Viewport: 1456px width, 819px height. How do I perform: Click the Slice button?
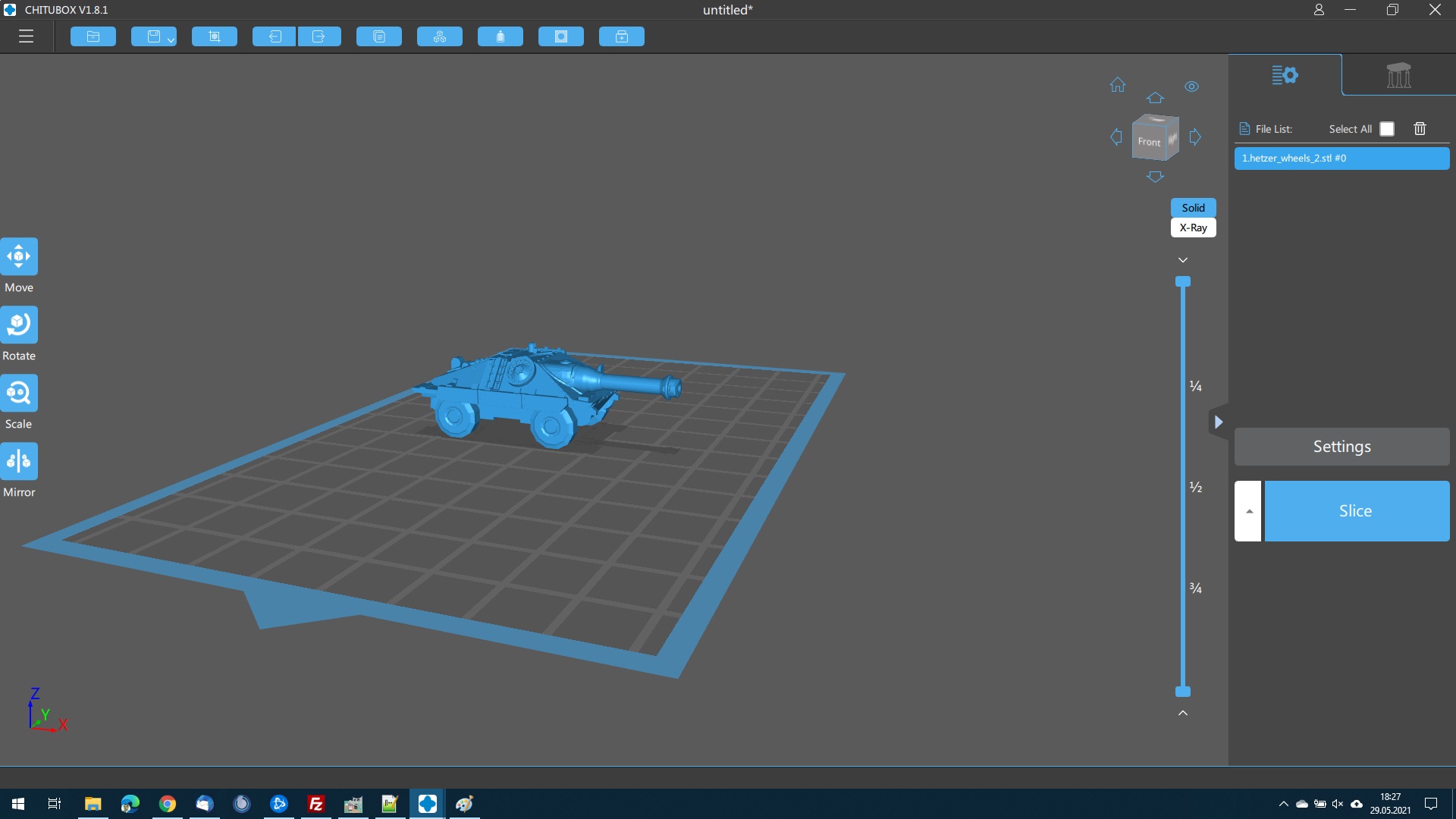pyautogui.click(x=1356, y=511)
